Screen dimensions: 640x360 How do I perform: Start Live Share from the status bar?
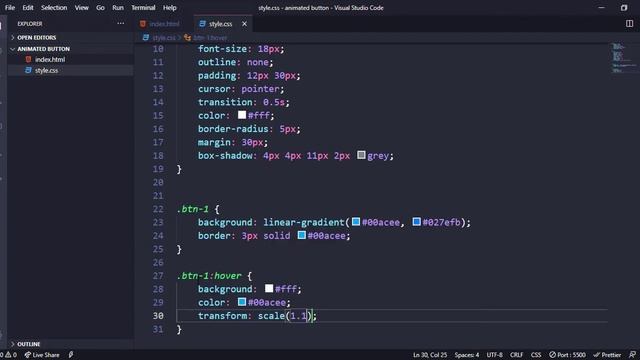(x=42, y=355)
